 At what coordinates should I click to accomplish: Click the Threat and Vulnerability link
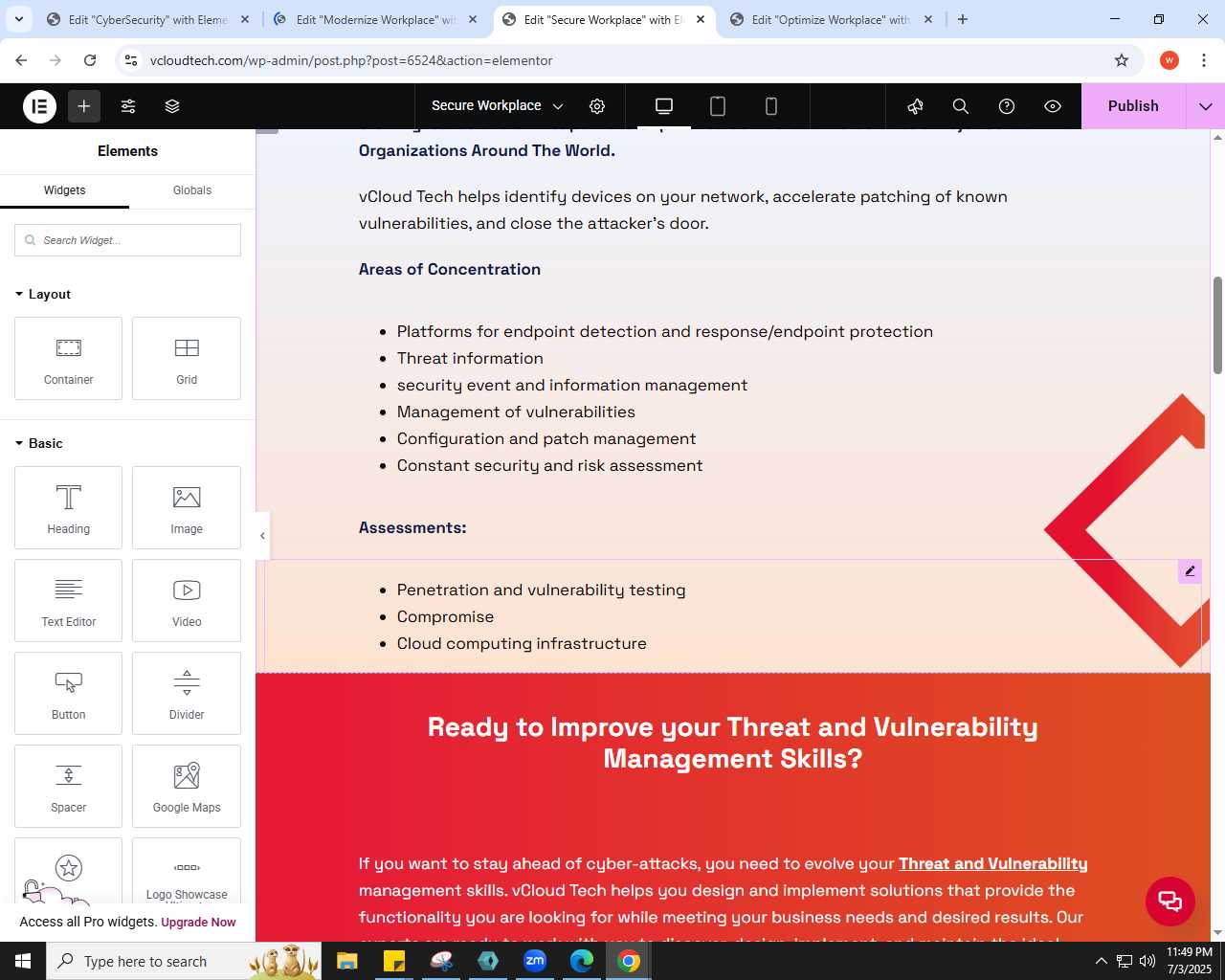click(x=993, y=863)
